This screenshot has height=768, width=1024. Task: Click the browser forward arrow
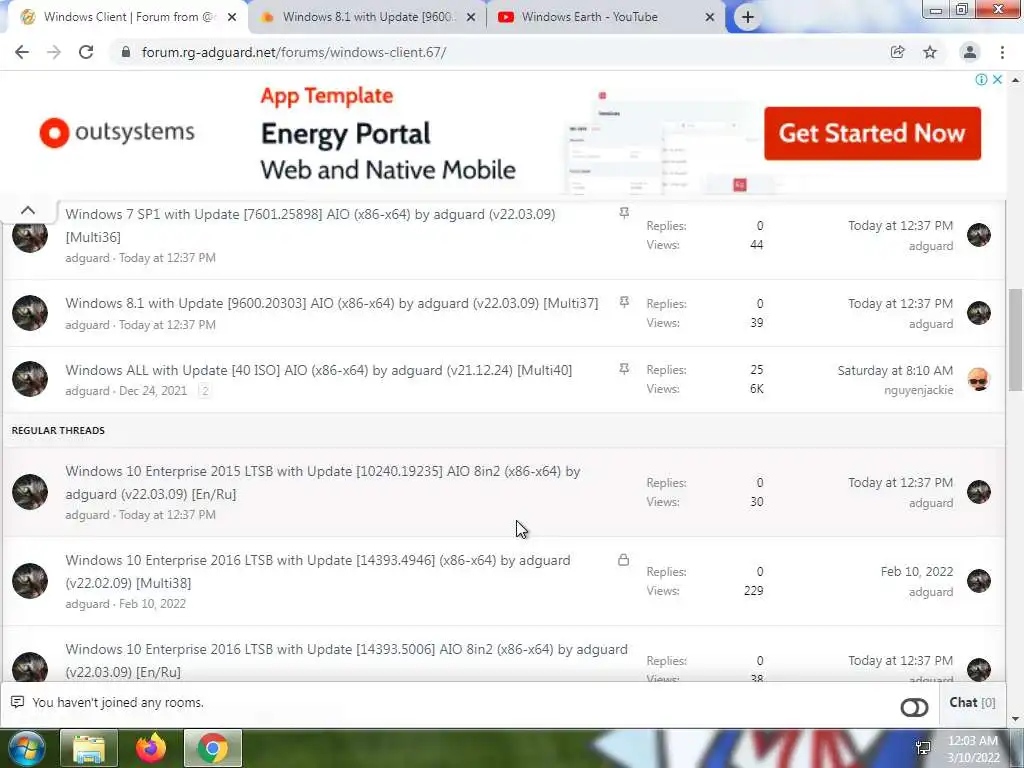click(x=54, y=52)
